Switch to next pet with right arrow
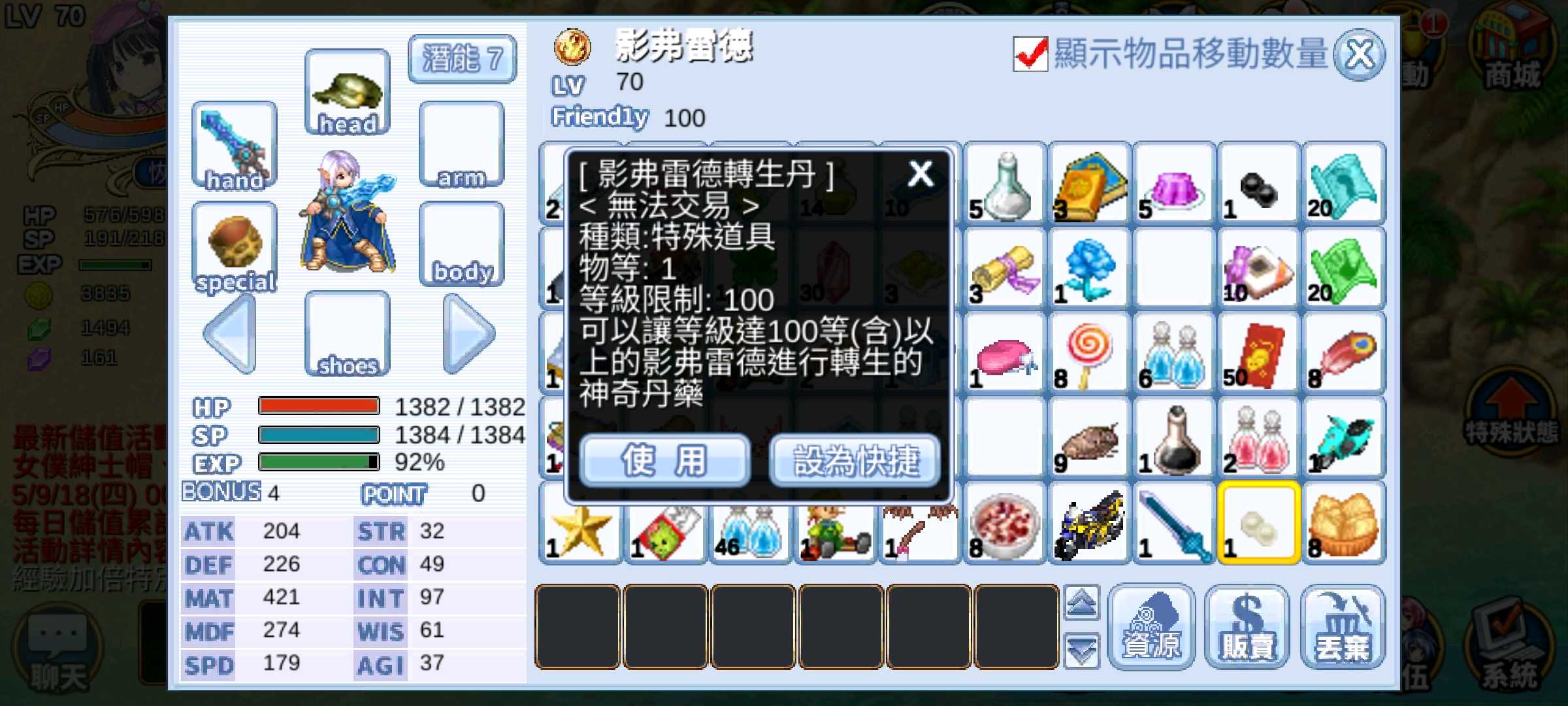Viewport: 1568px width, 706px height. [x=468, y=333]
